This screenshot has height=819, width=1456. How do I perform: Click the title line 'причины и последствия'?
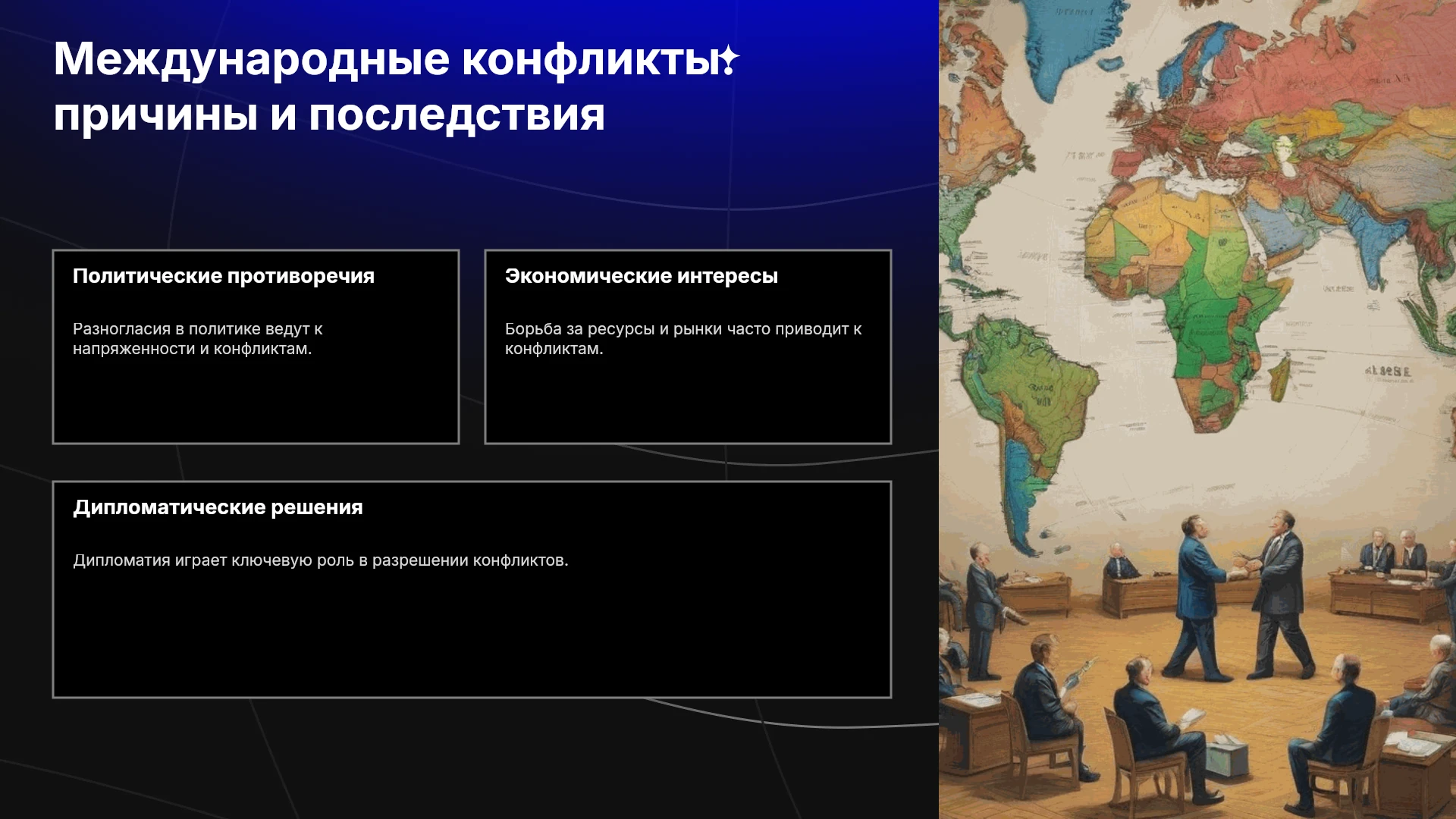[x=329, y=116]
